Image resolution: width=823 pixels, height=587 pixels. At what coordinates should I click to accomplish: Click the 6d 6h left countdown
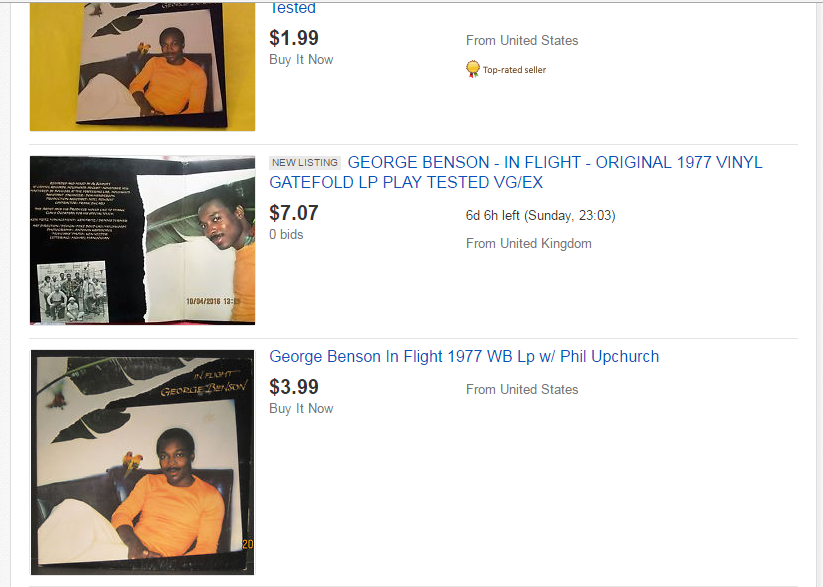[x=493, y=215]
